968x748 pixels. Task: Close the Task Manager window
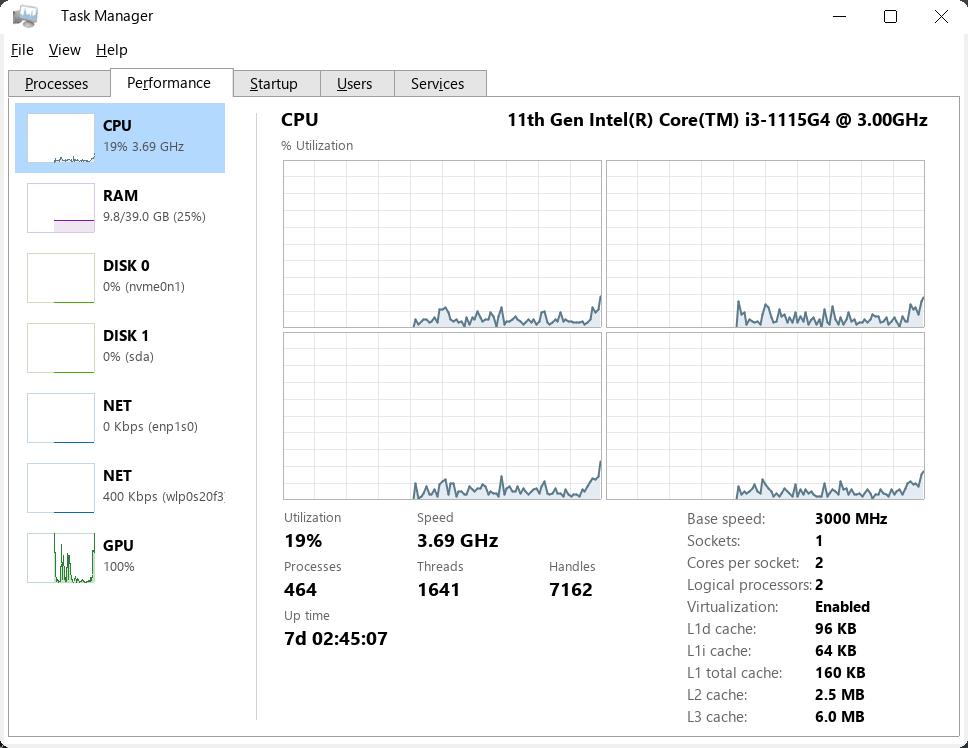[x=941, y=17]
